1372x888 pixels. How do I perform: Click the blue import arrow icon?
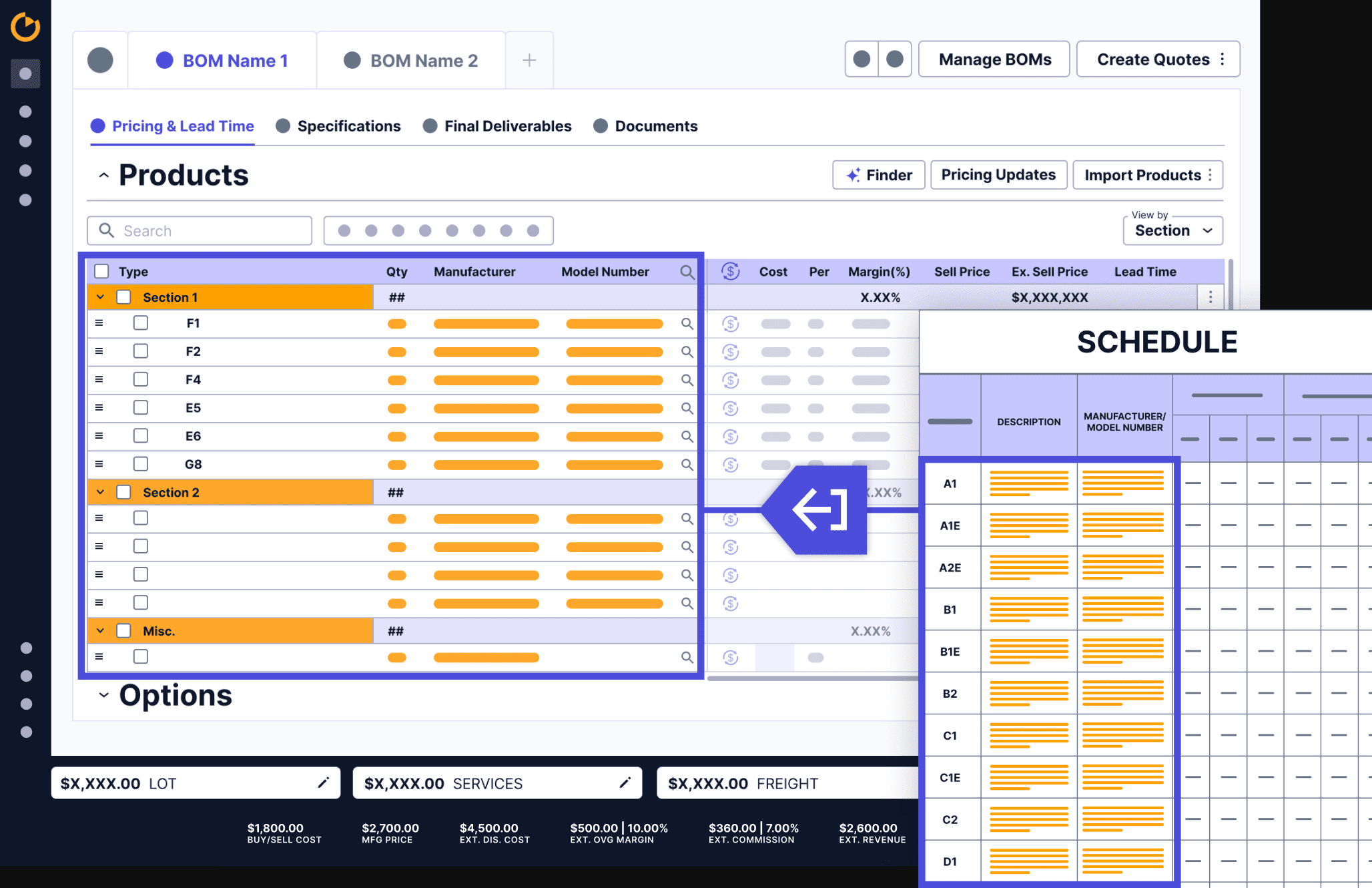(819, 509)
